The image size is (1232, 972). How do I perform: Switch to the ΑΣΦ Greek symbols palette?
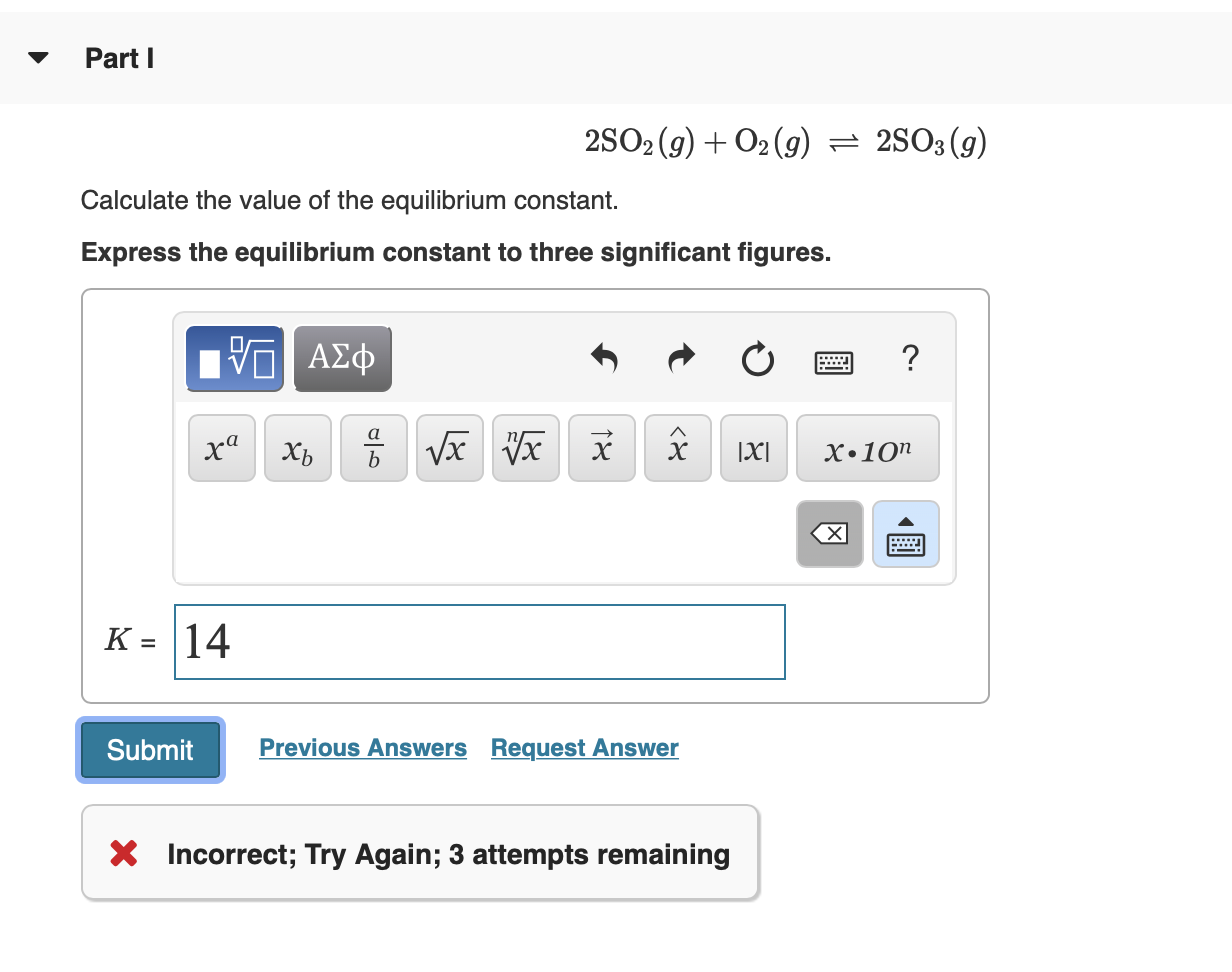tap(342, 358)
